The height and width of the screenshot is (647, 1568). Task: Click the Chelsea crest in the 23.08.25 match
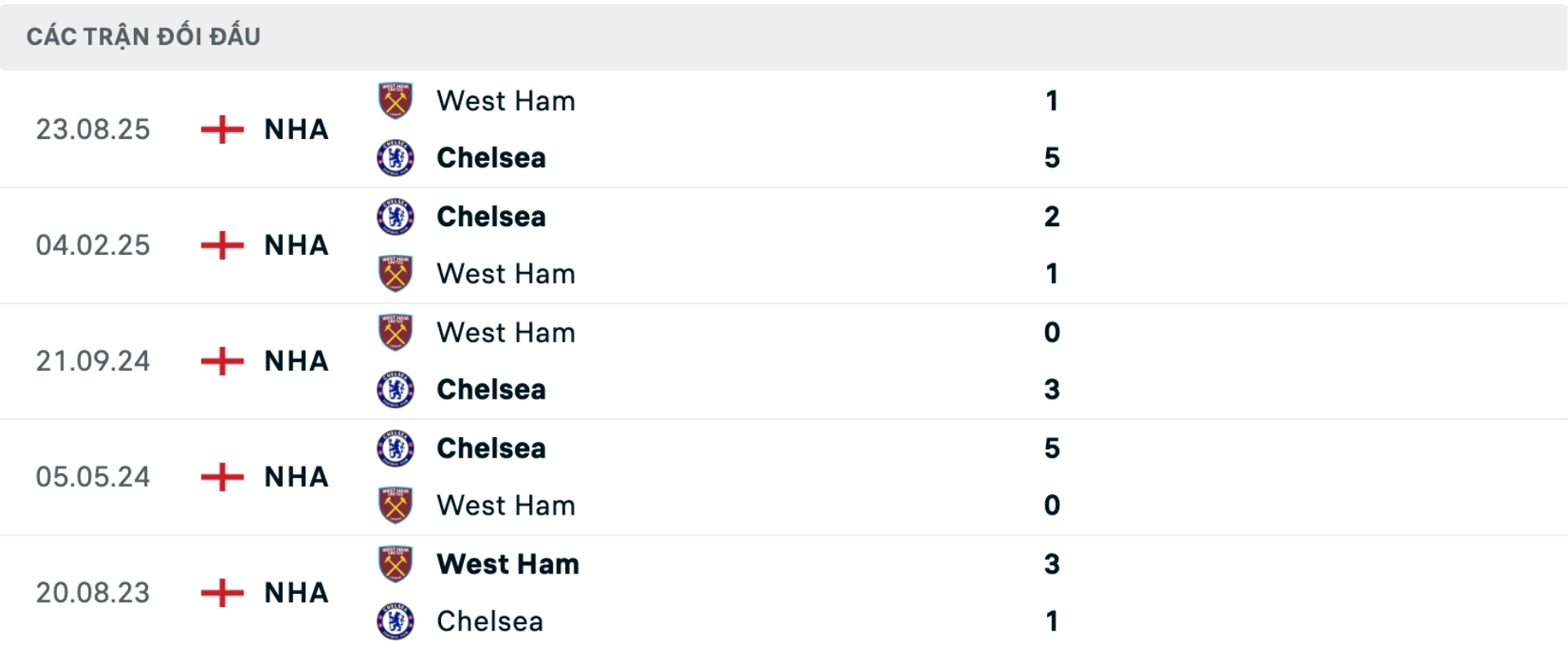coord(395,158)
